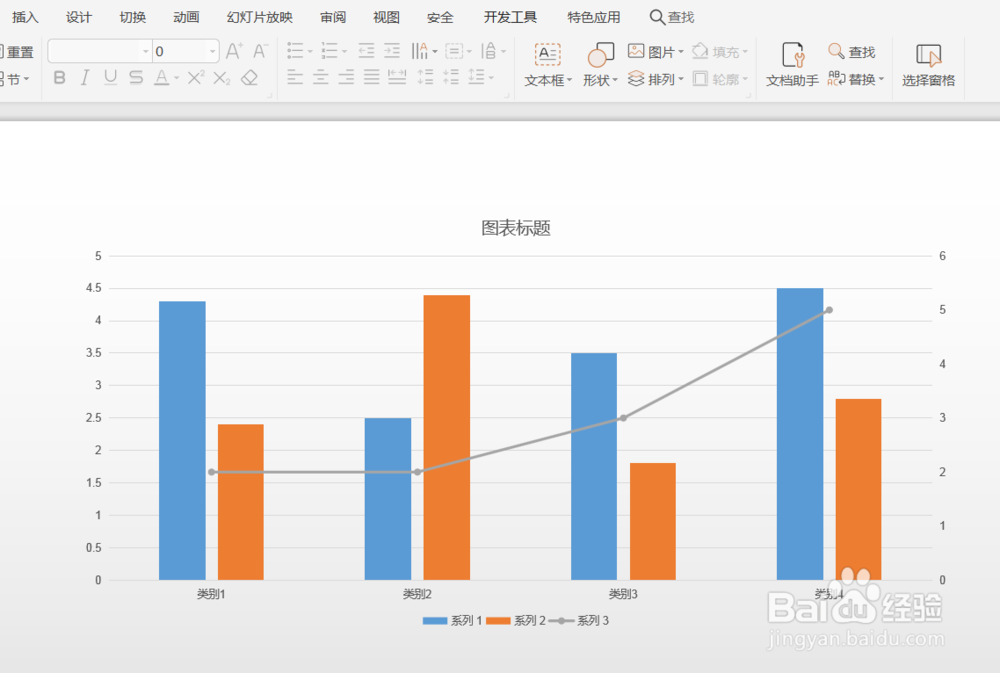Click the paragraph-spacing icon beside distributed alignment

[425, 78]
